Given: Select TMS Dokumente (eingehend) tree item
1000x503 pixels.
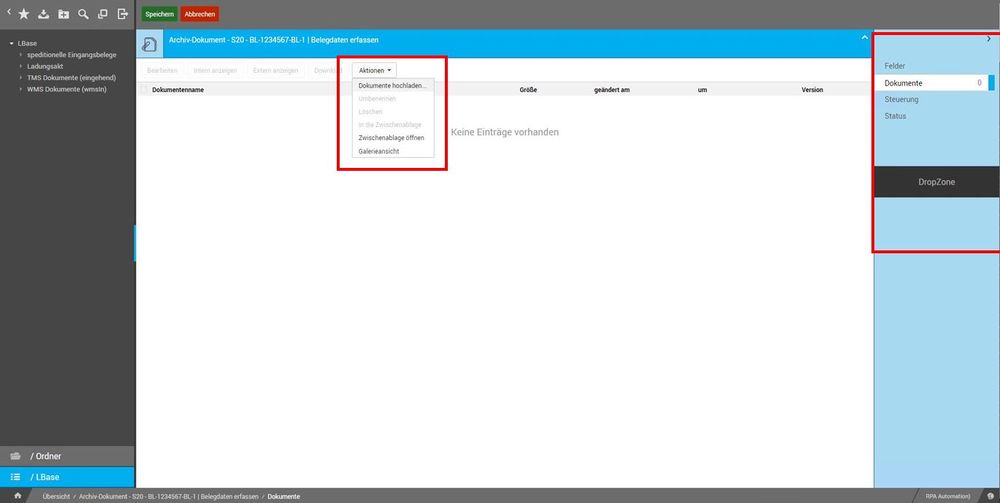Looking at the screenshot, I should coord(71,78).
